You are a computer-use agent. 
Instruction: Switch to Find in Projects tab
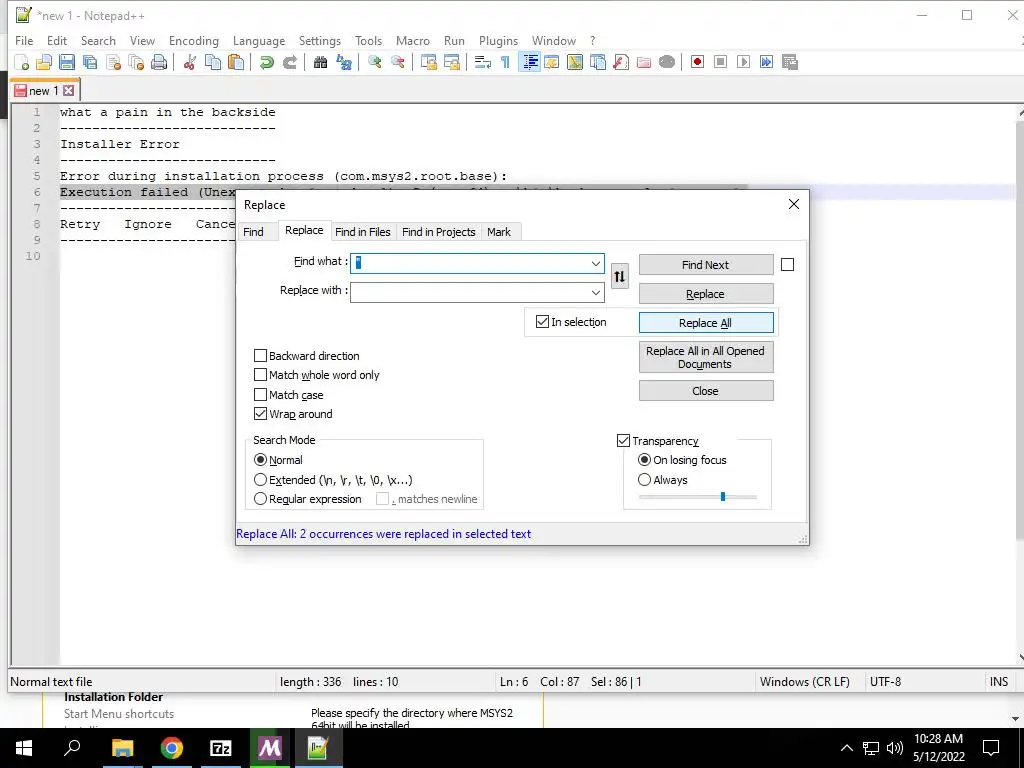439,232
